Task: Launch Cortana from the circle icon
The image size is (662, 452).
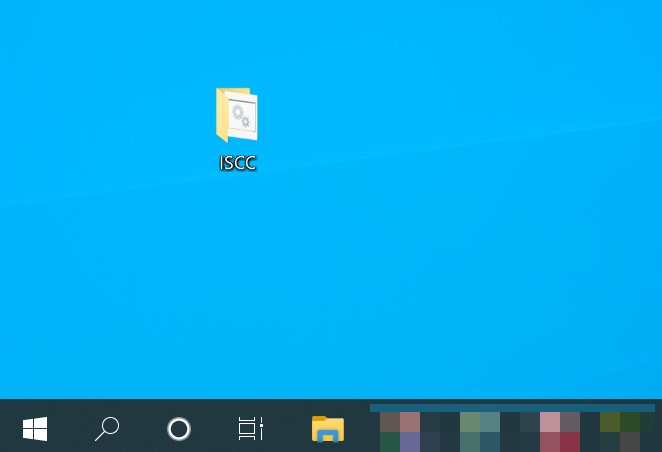Action: coord(178,429)
